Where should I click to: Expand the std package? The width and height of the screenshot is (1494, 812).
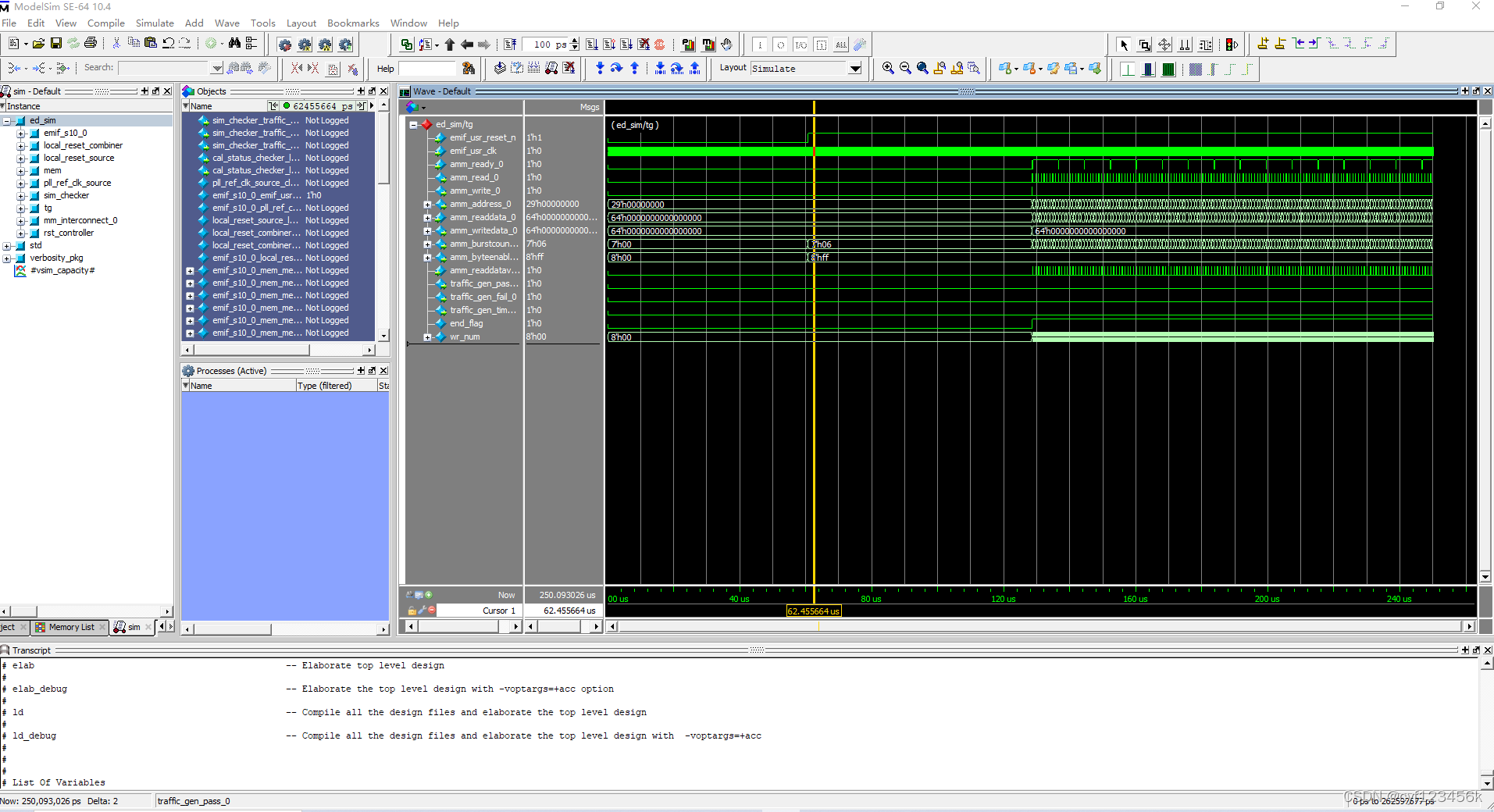click(7, 246)
